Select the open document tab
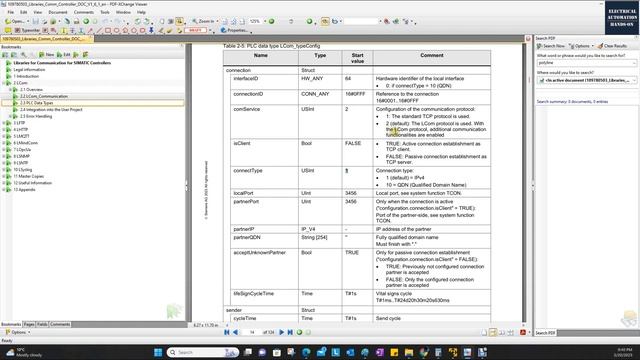640x360 pixels. [x=46, y=39]
